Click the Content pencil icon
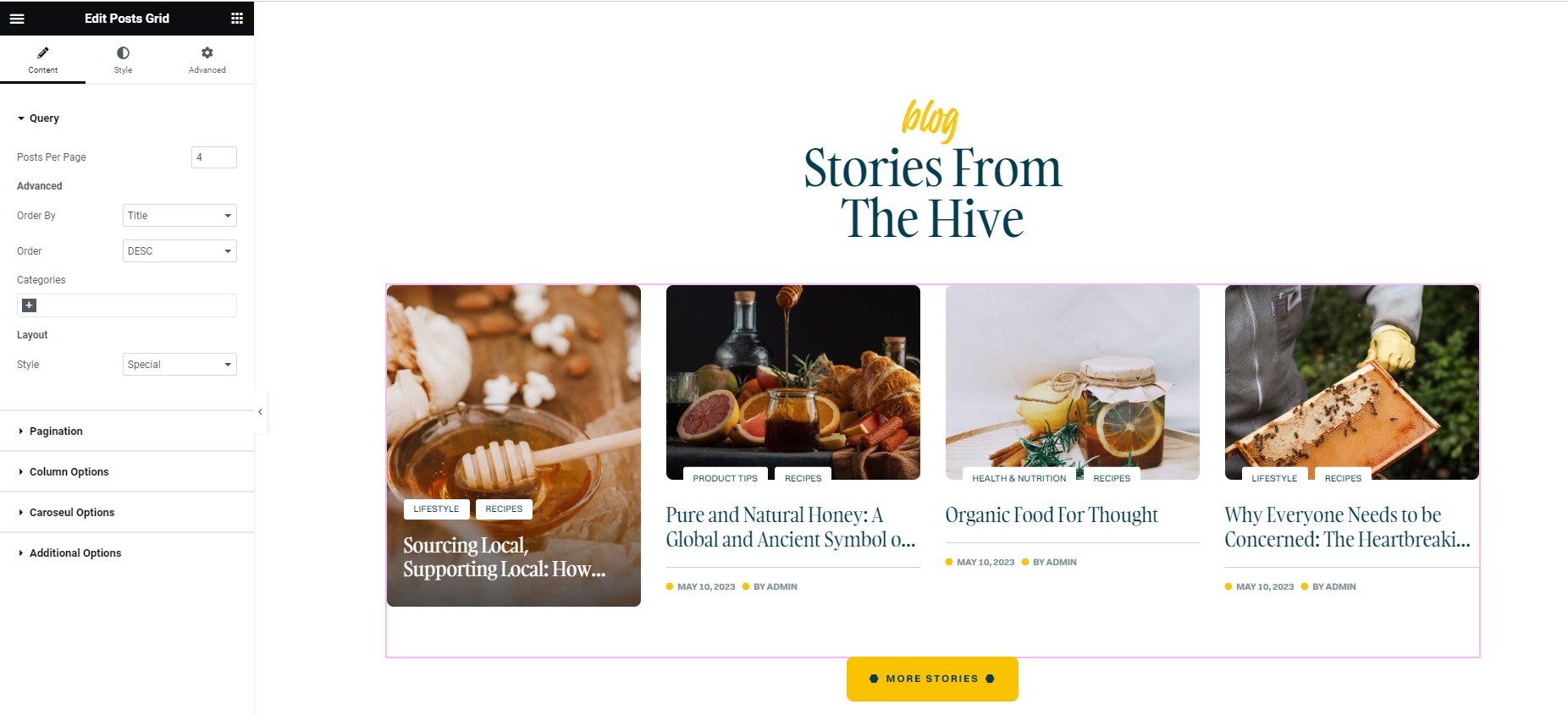Viewport: 1568px width, 715px height. point(43,52)
